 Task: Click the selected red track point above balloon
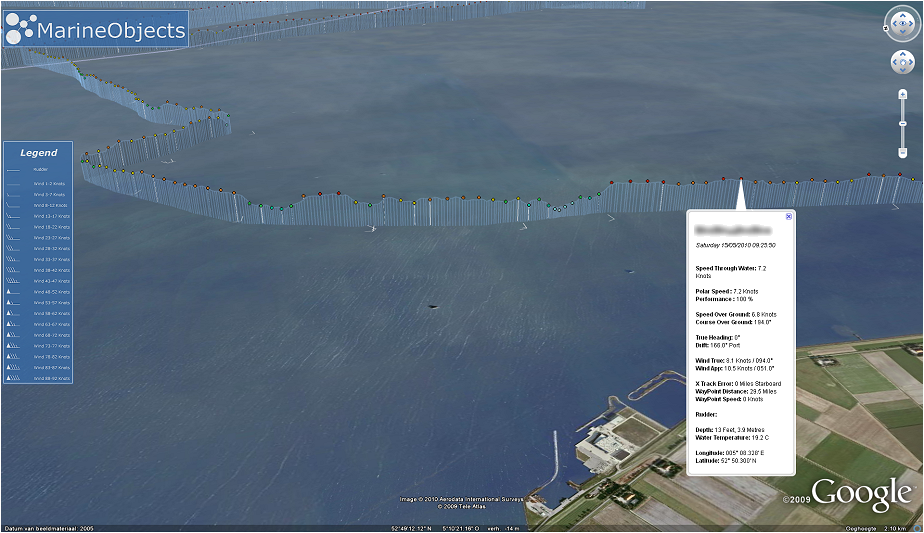(741, 178)
